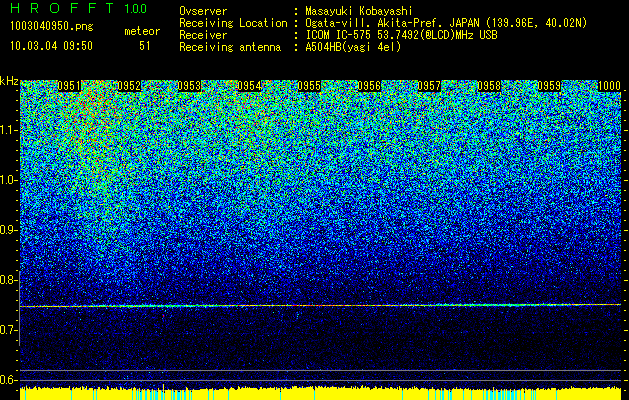The width and height of the screenshot is (629, 400).
Task: Select the filename 1003040950.png
Action: (x=52, y=26)
